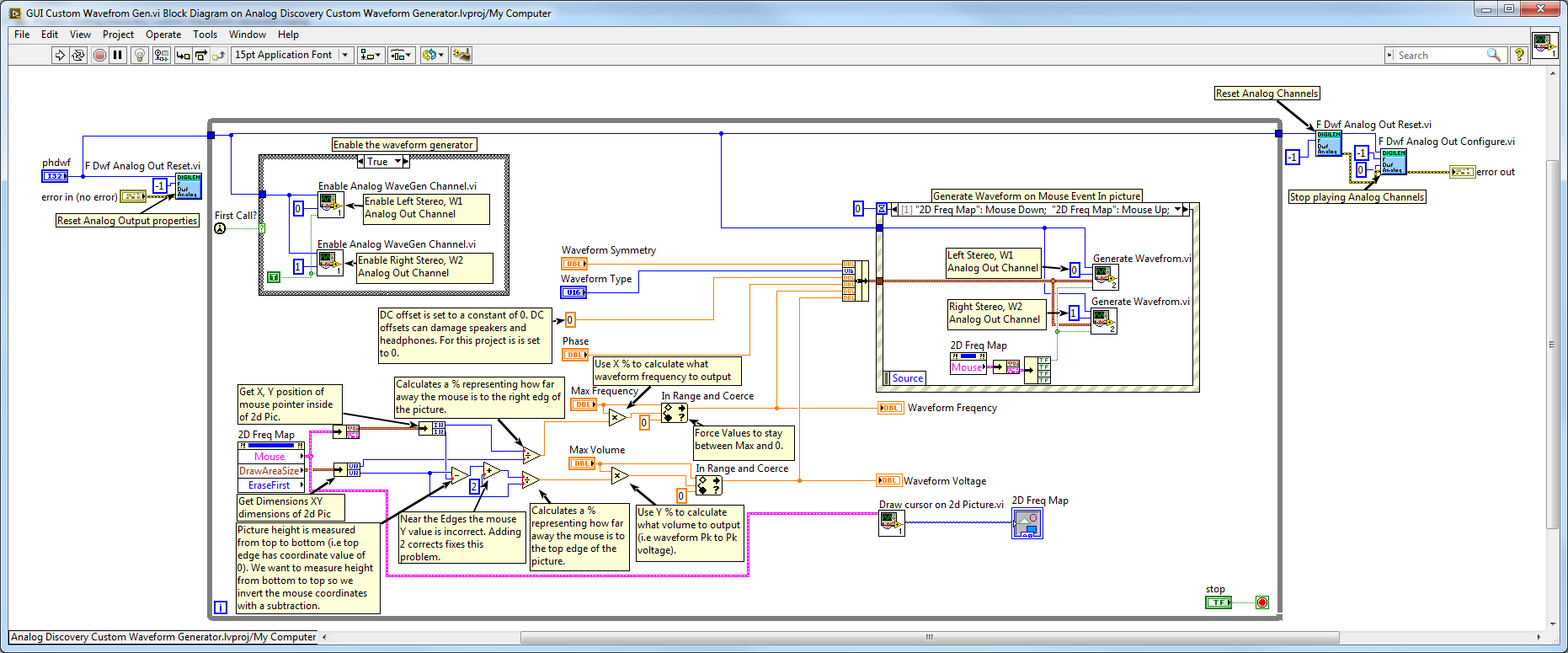Click left F Dwf Analog Out Reset.vi node
The height and width of the screenshot is (653, 1568).
point(189,186)
